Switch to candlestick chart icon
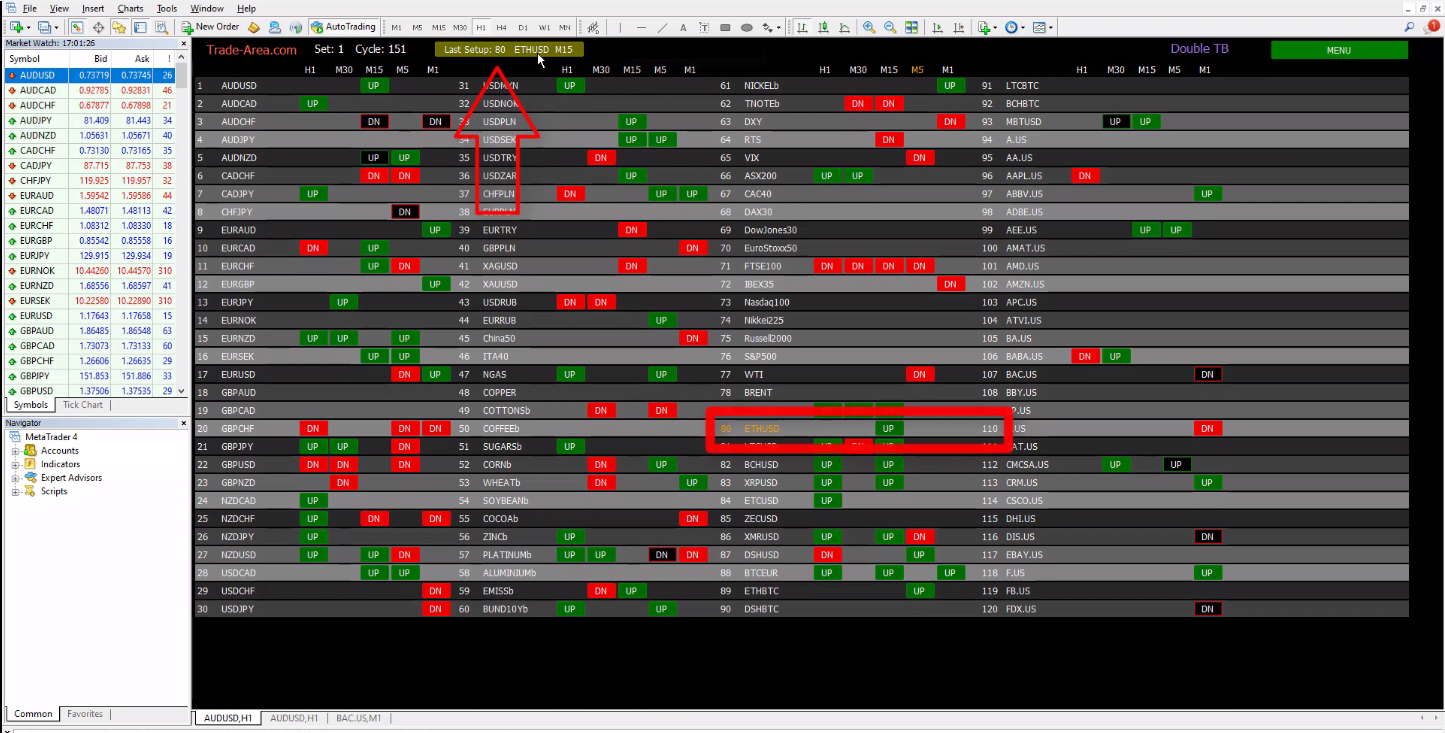Image resolution: width=1445 pixels, height=733 pixels. 824,27
